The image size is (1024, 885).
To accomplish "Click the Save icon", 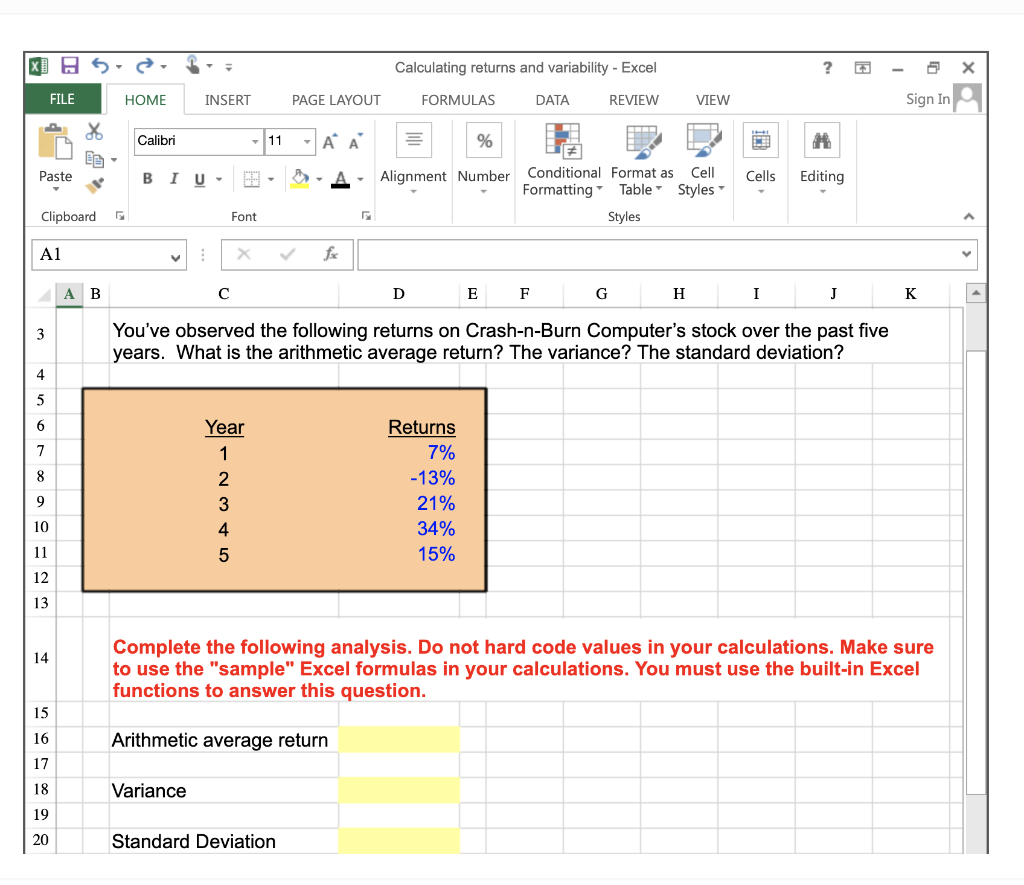I will 70,64.
